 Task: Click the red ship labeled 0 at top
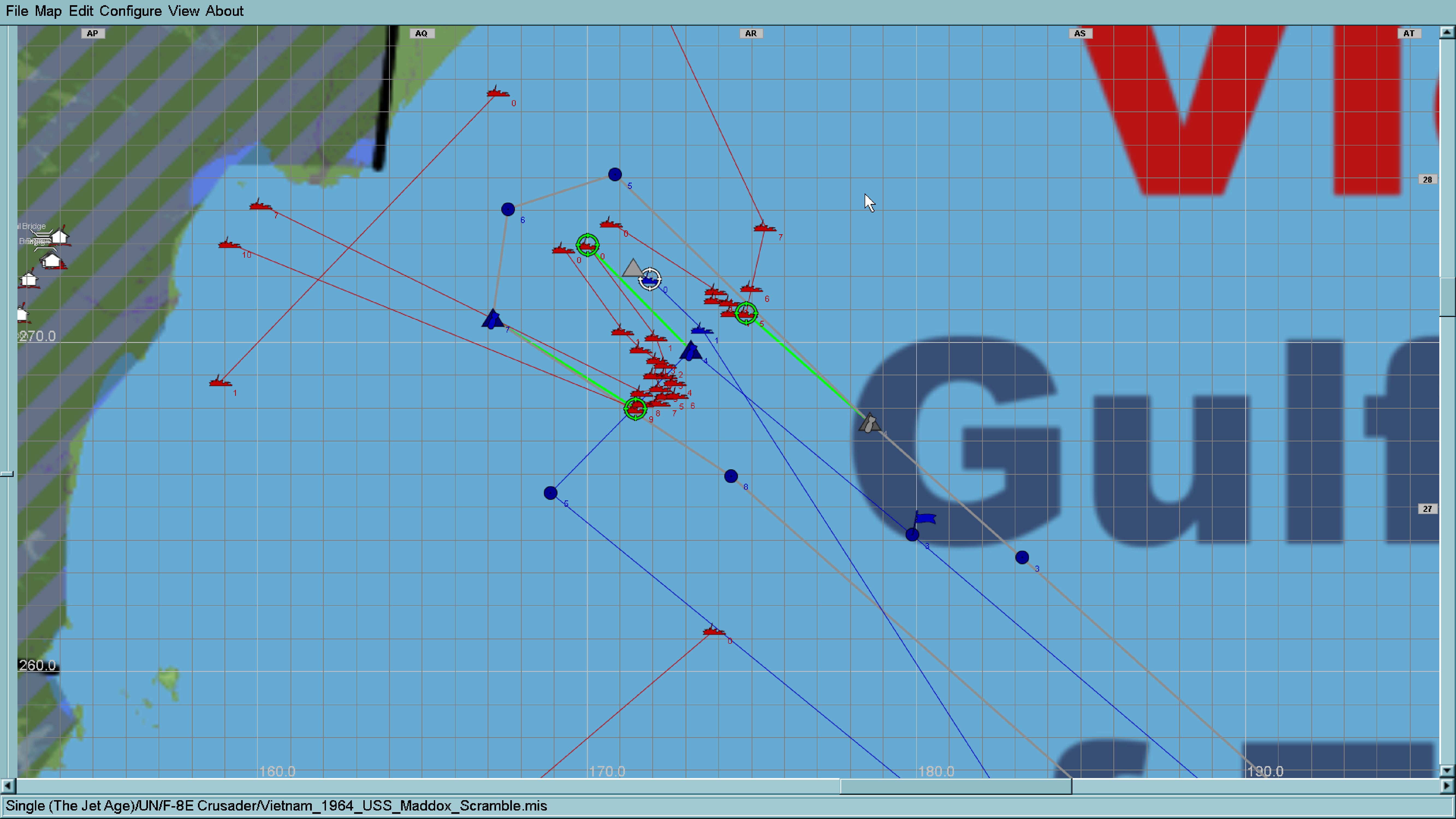pos(497,93)
